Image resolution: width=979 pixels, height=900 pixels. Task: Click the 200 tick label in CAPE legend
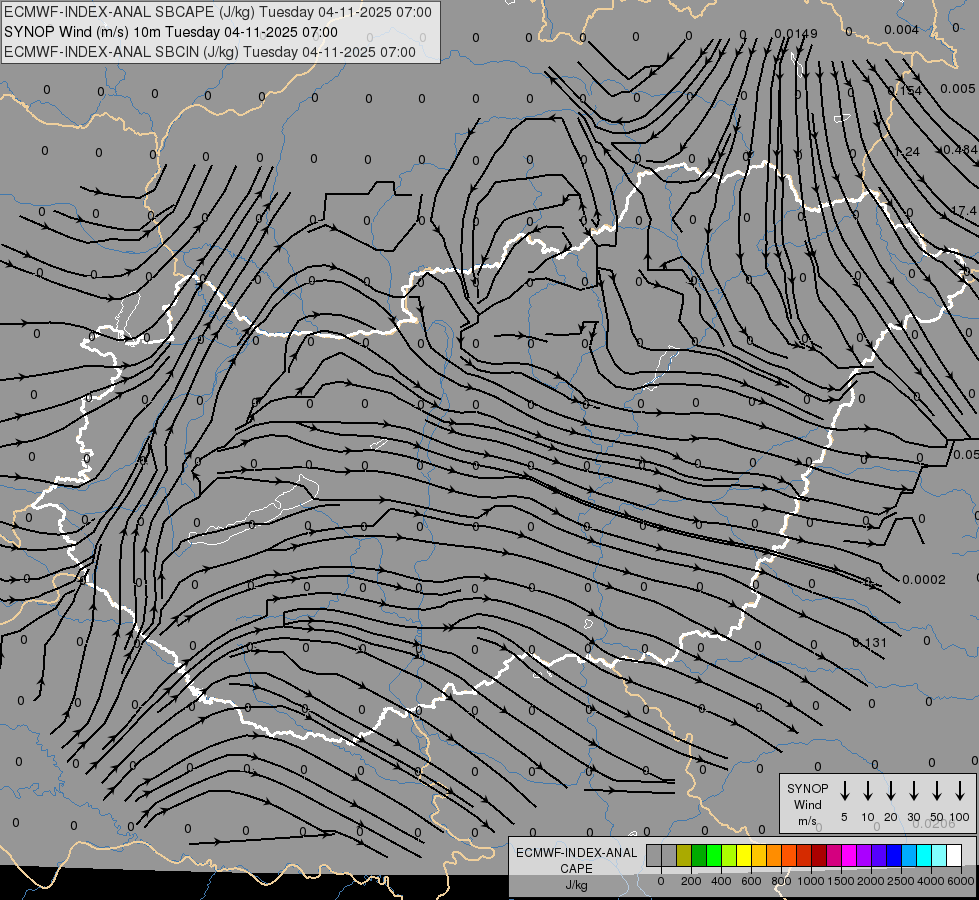click(691, 881)
